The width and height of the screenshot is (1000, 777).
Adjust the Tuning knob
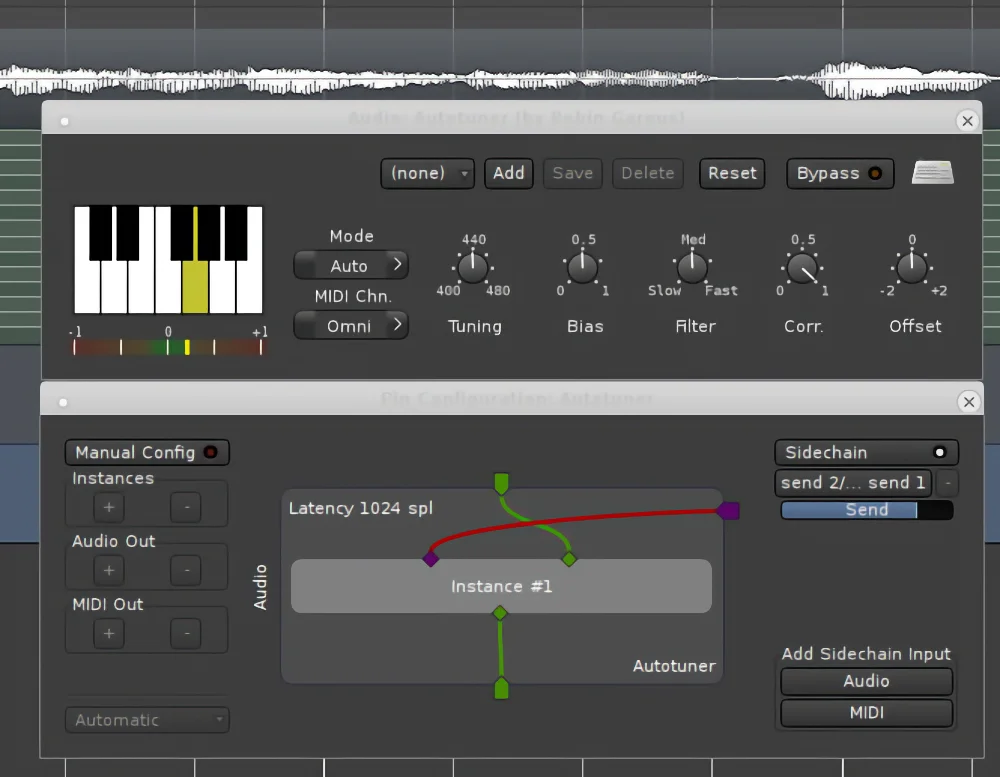(x=473, y=267)
